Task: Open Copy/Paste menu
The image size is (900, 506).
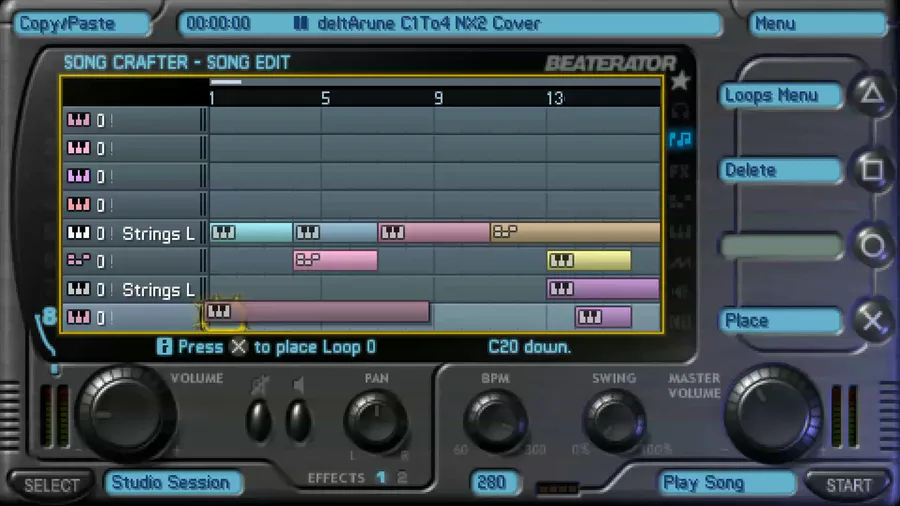Action: tap(82, 24)
